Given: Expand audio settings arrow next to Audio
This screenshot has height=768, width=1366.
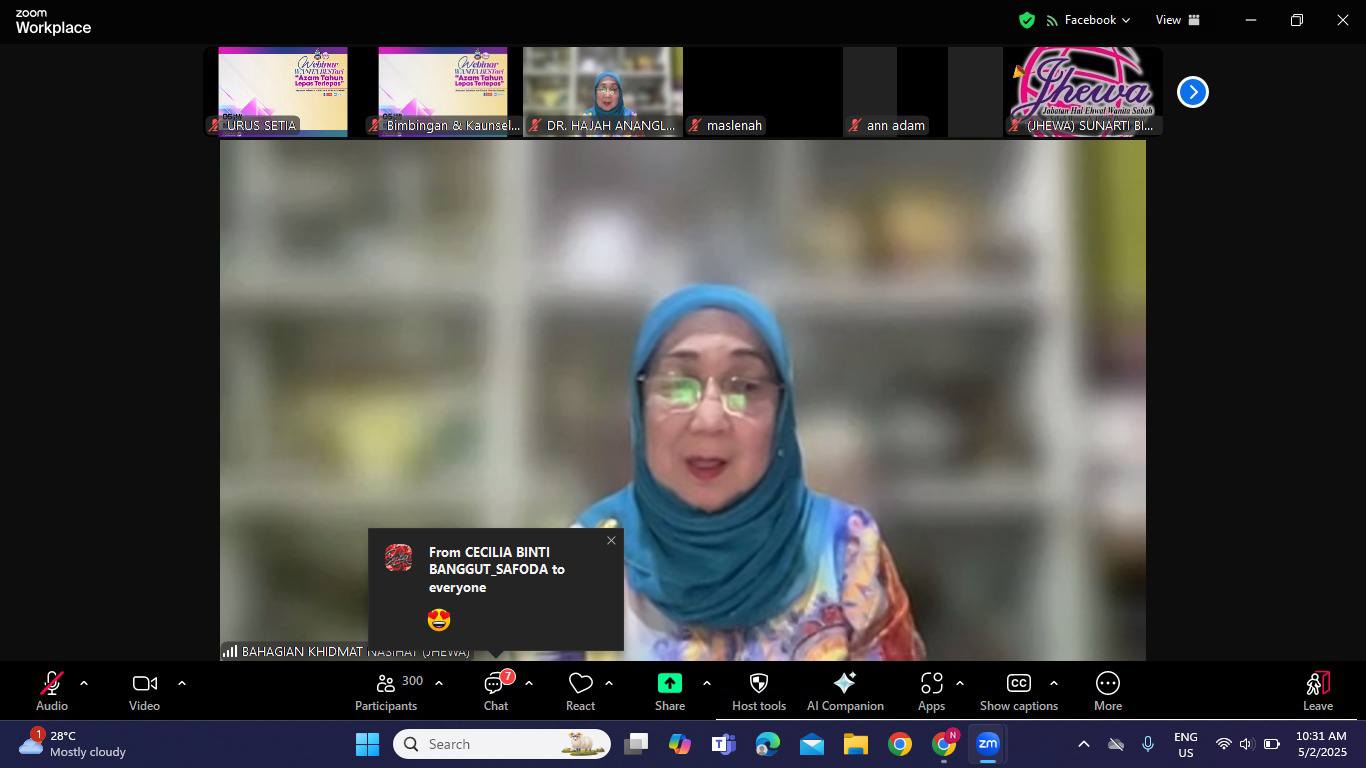Looking at the screenshot, I should click(x=84, y=684).
